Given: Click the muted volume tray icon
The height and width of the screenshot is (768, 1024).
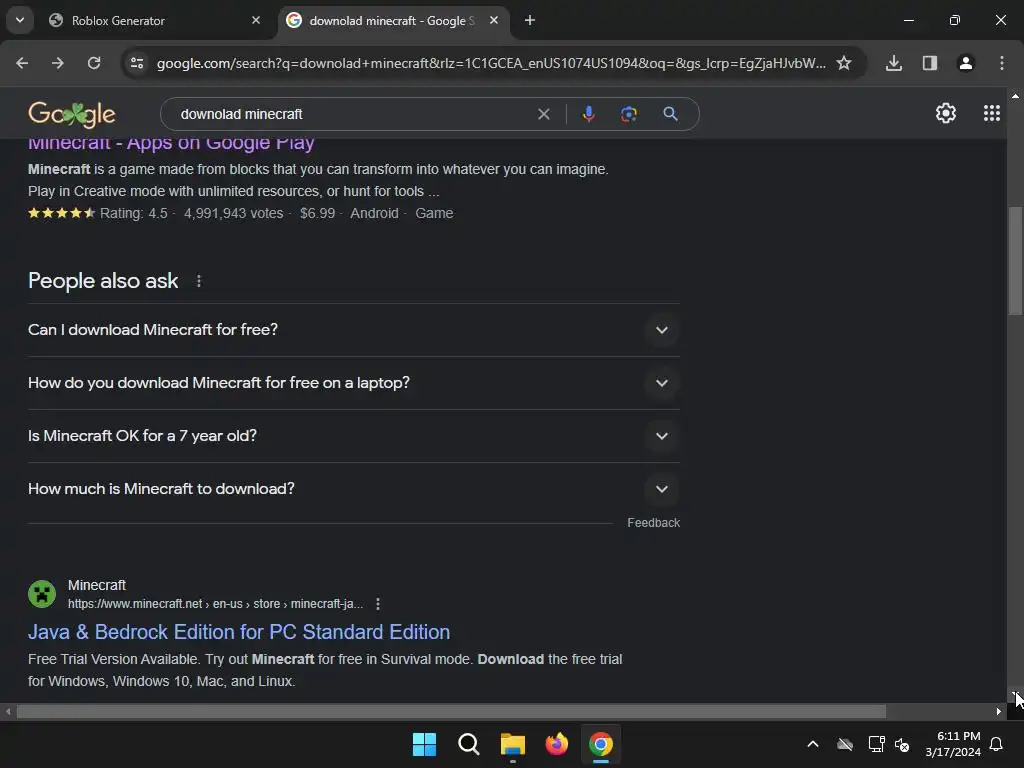Looking at the screenshot, I should click(902, 744).
